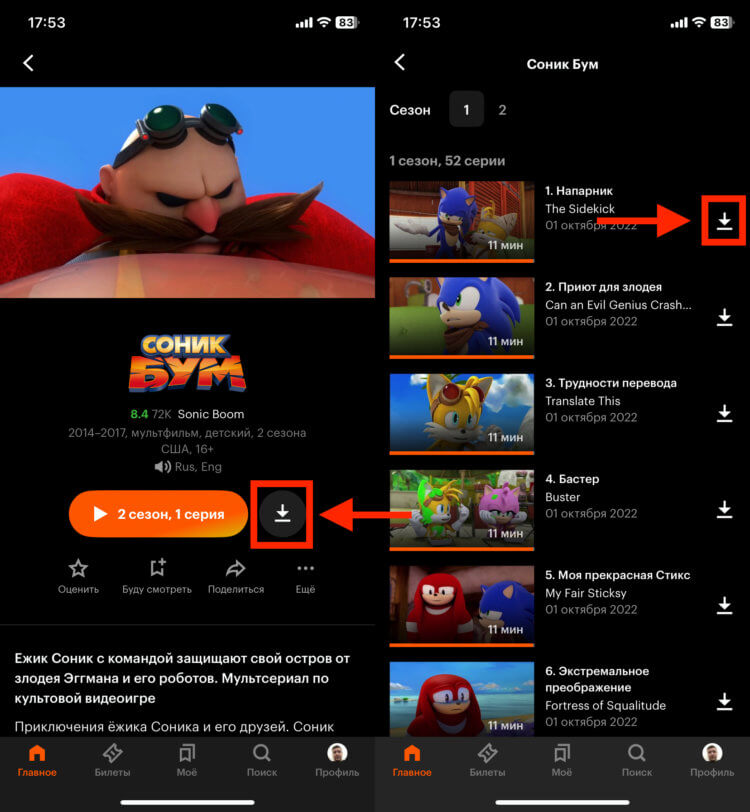Download episode 4 Бастер
The width and height of the screenshot is (750, 812).
[724, 509]
